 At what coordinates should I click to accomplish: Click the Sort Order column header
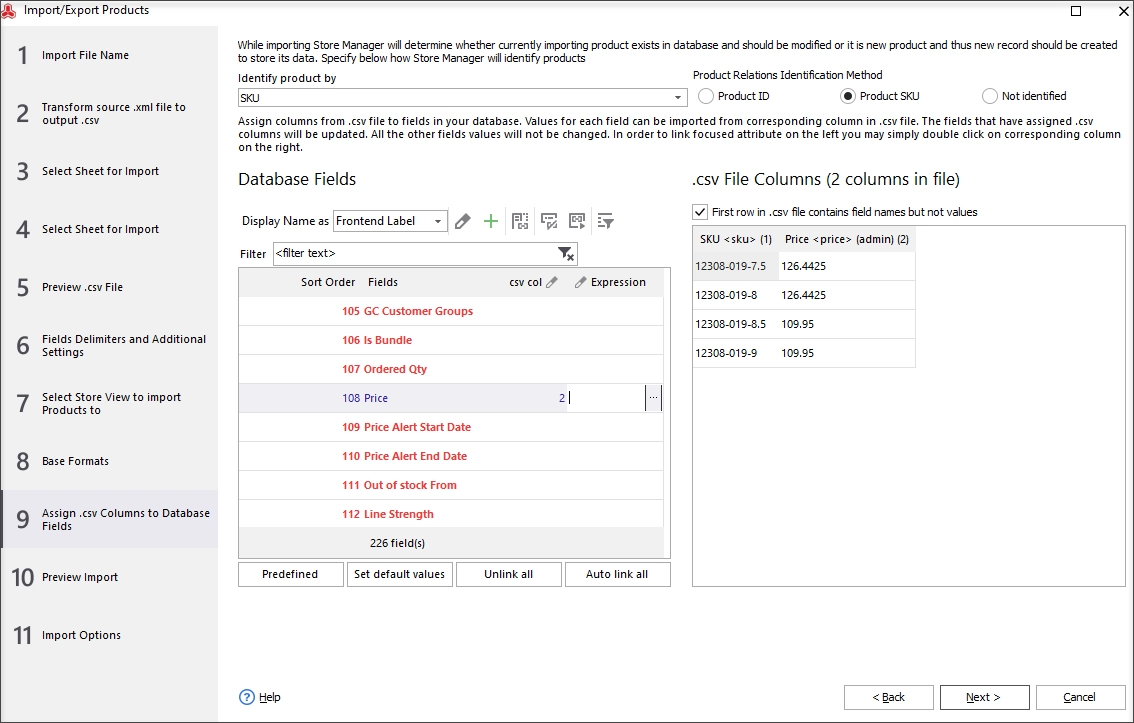(x=328, y=283)
